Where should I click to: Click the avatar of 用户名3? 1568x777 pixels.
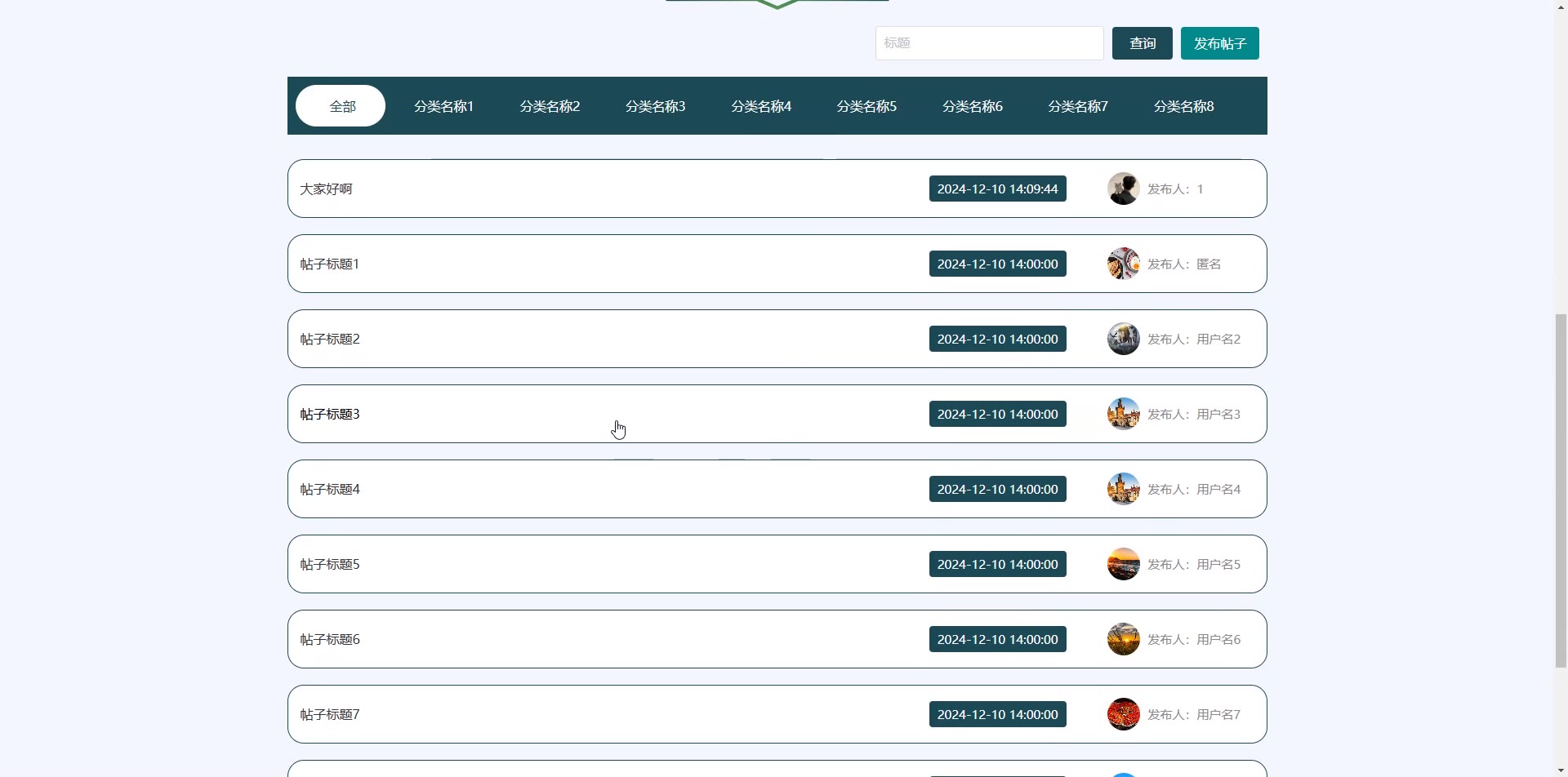point(1123,414)
